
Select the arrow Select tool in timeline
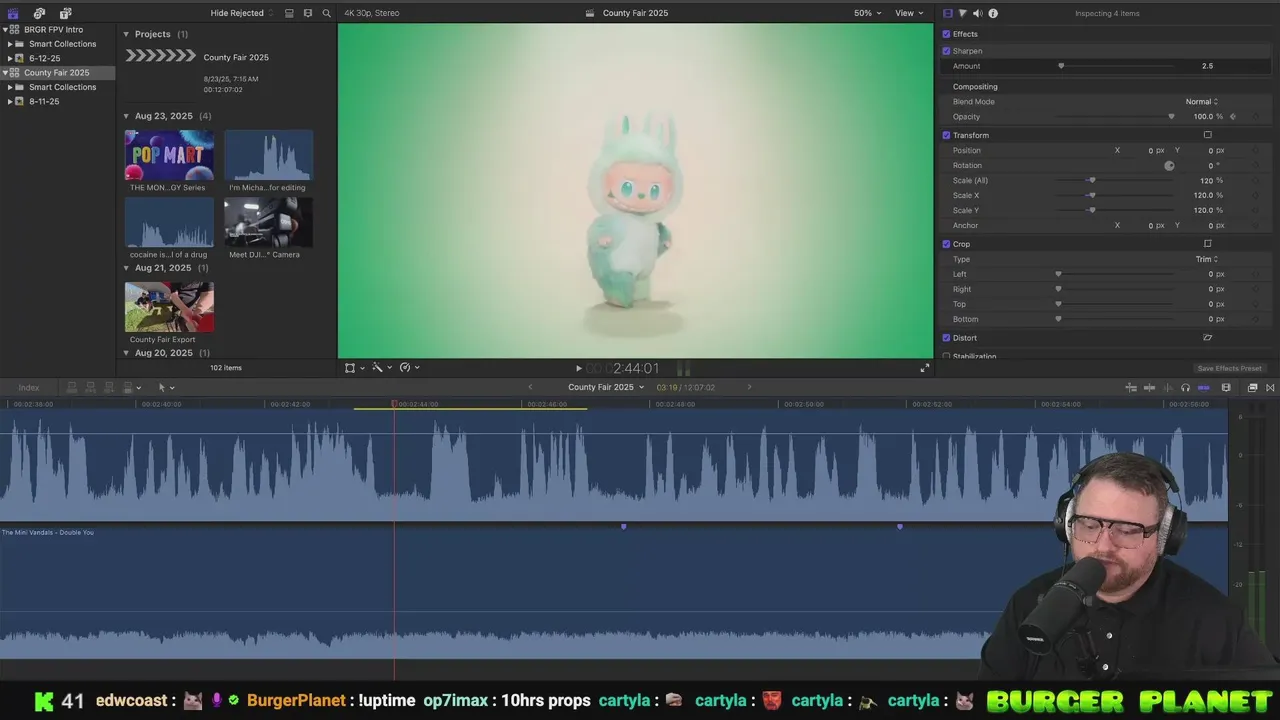point(162,387)
